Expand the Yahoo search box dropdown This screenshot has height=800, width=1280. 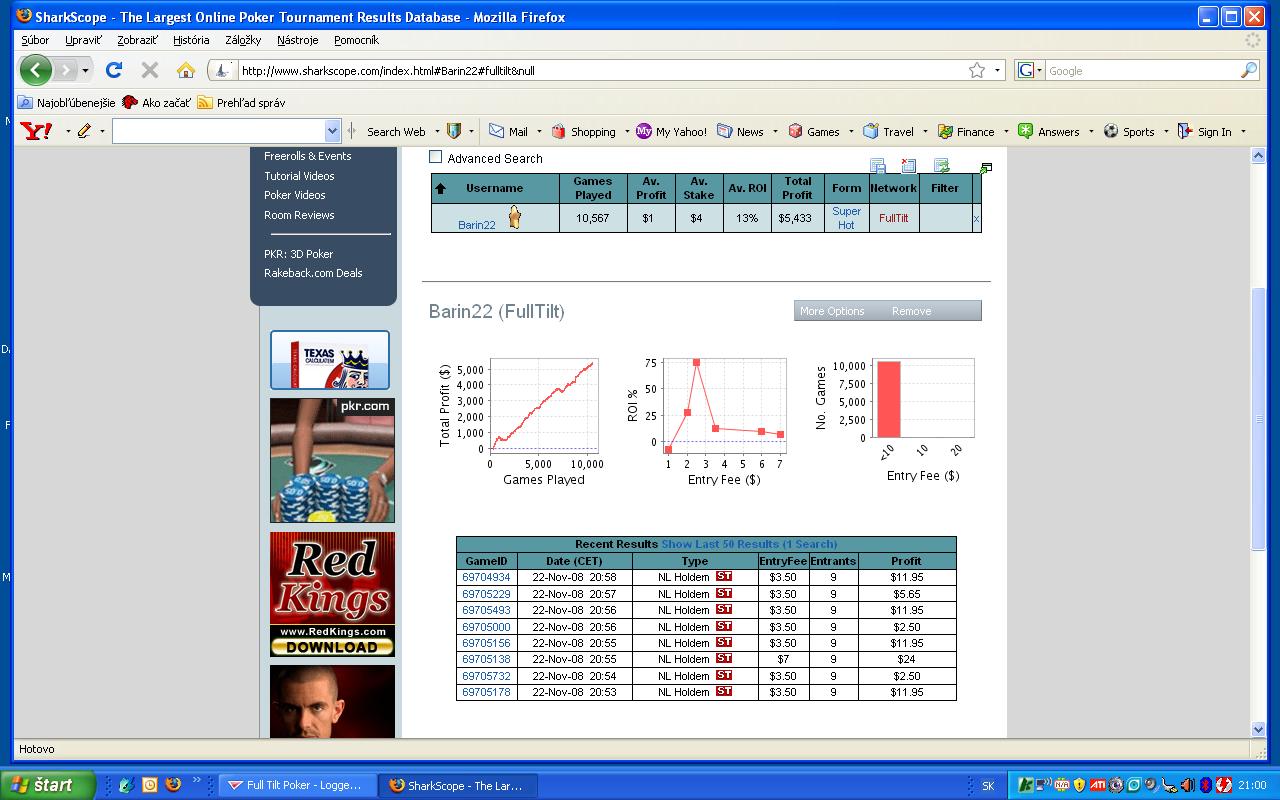(333, 131)
